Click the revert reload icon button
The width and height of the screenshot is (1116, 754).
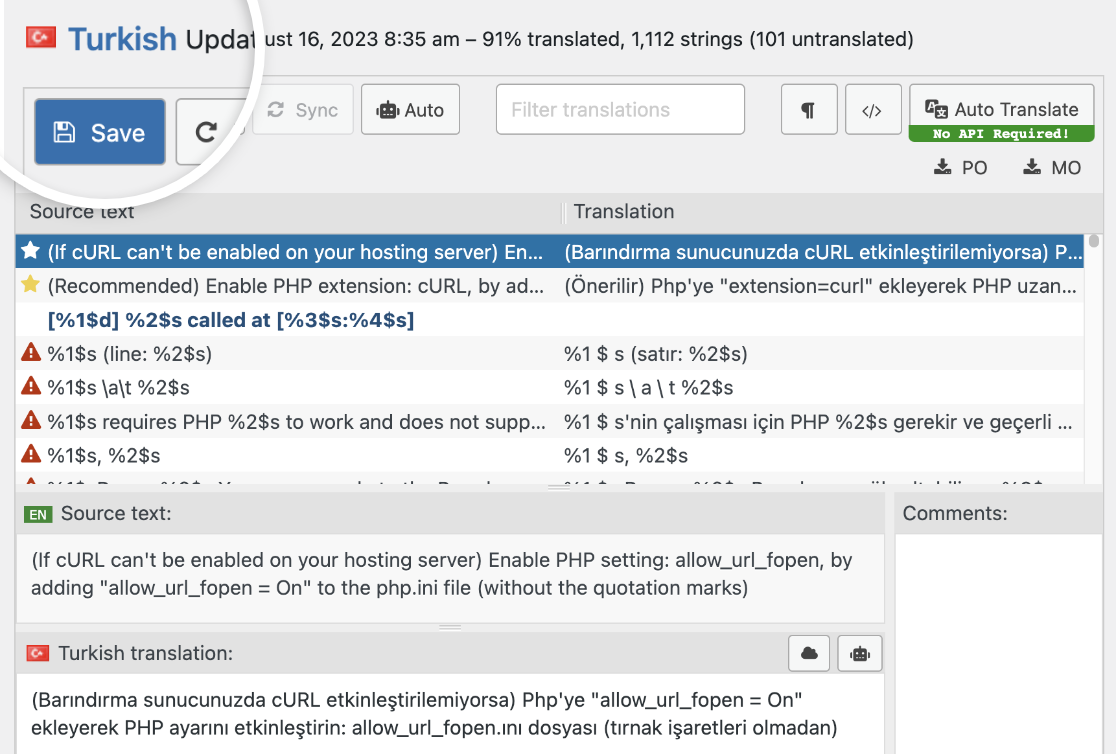tap(206, 132)
